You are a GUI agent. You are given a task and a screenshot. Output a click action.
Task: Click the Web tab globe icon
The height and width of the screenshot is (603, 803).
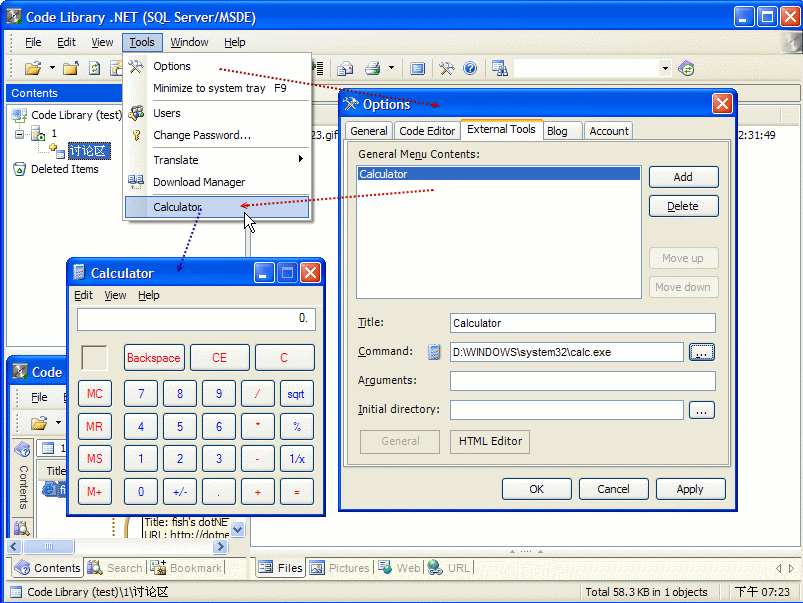[x=385, y=567]
